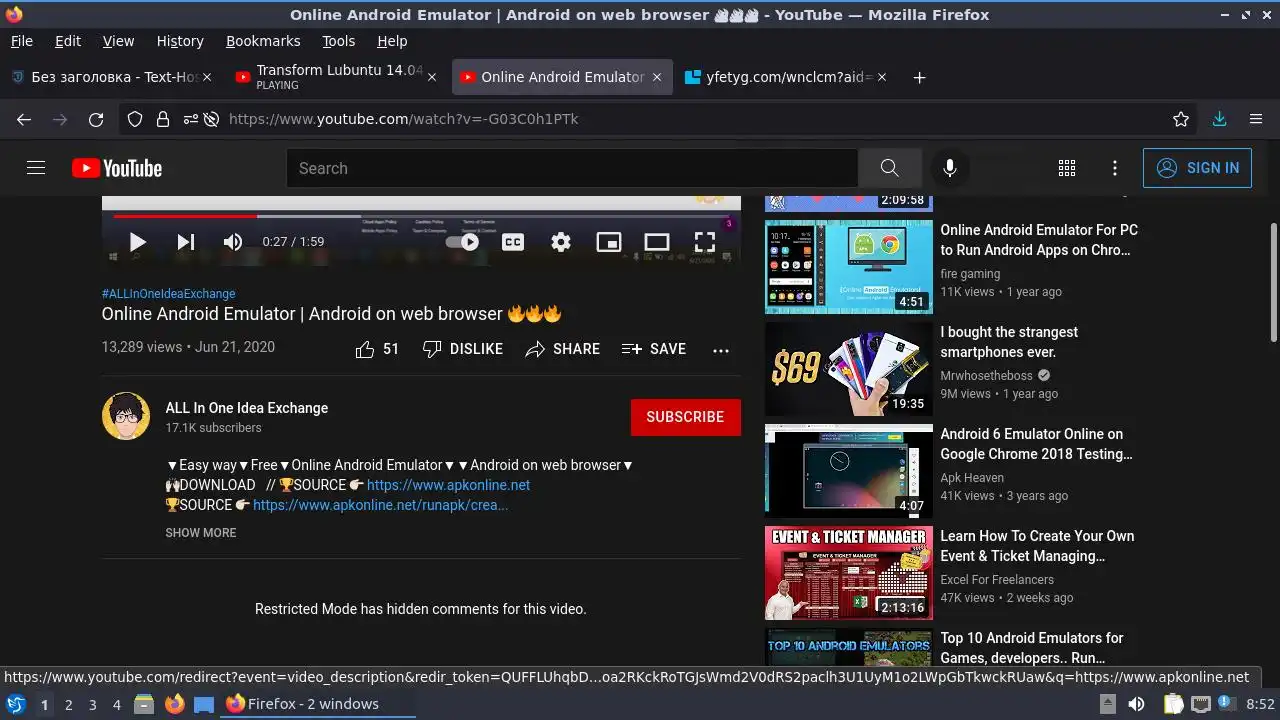Open the Firefox downloads panel

click(1219, 119)
